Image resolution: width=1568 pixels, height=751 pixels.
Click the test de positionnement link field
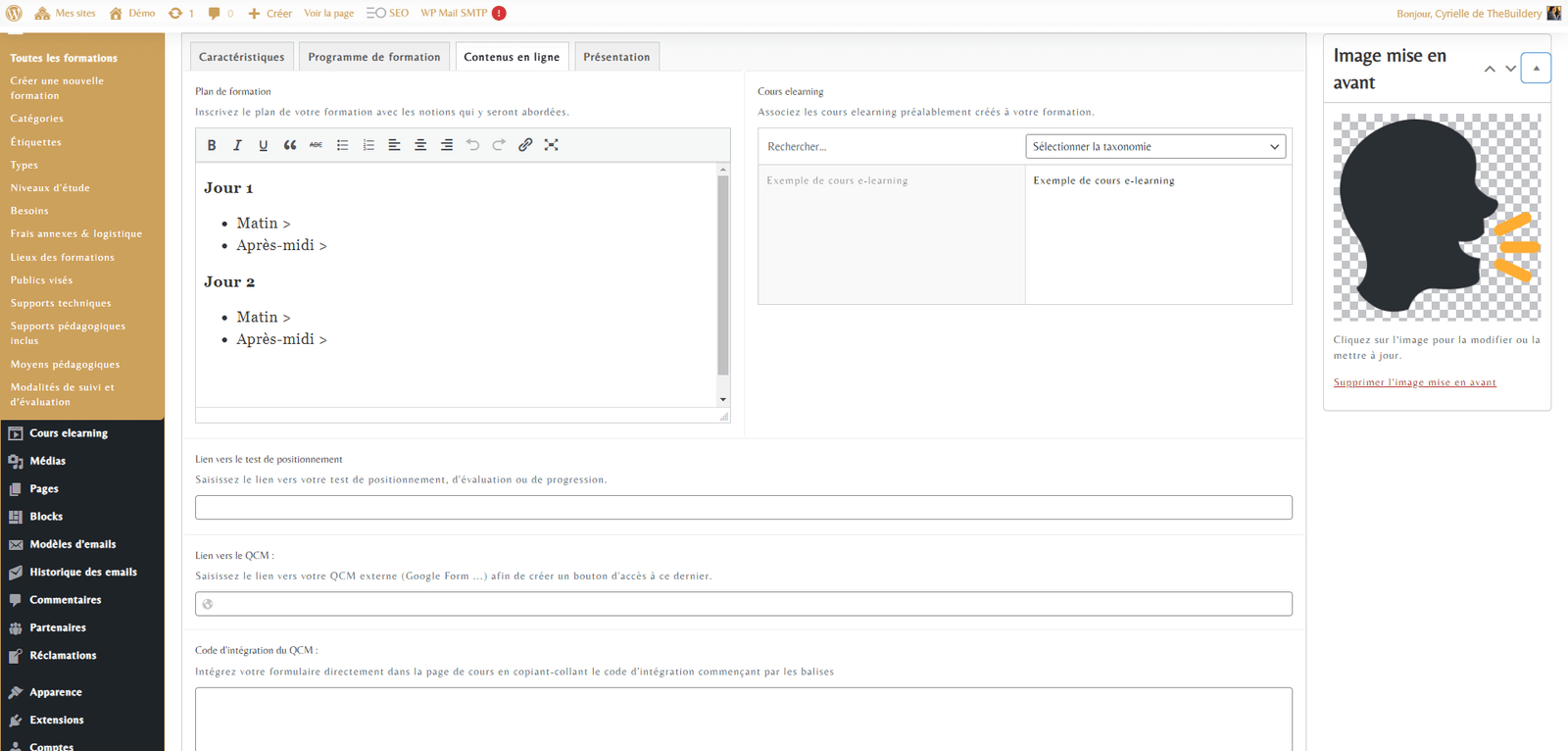pos(744,508)
